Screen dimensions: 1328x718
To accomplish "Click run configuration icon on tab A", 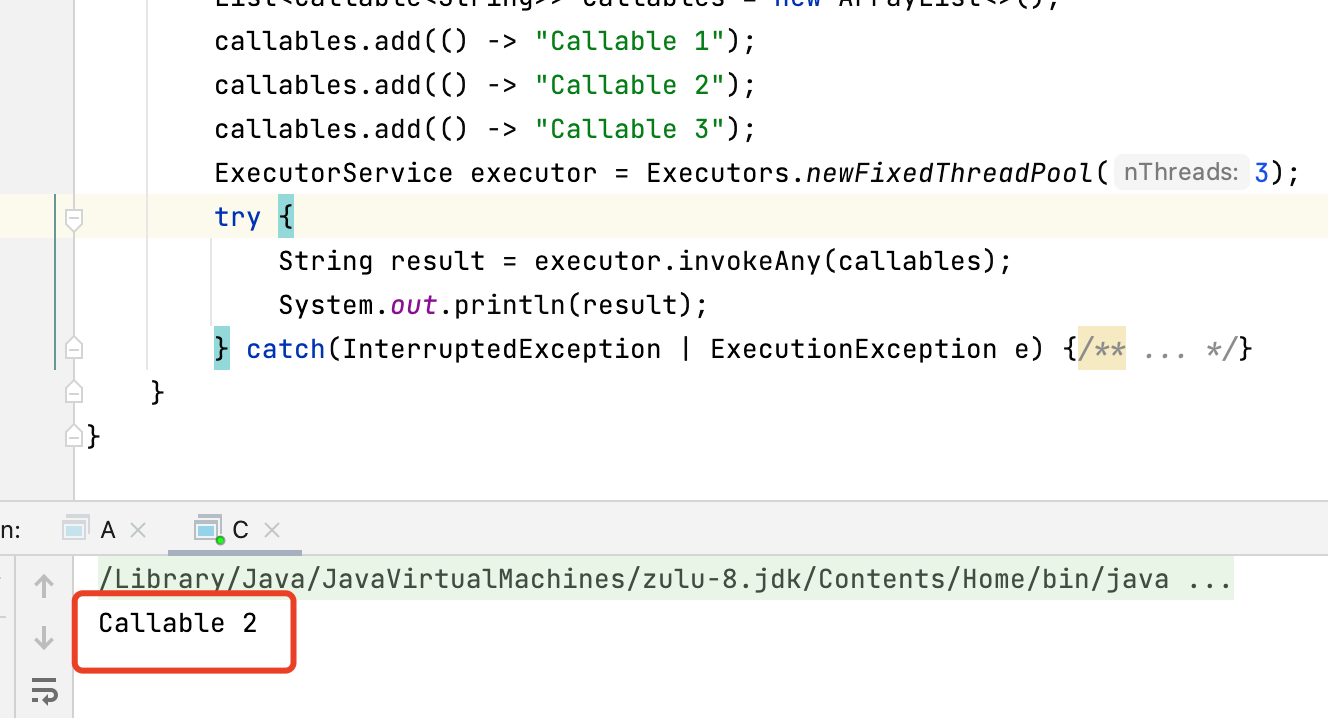I will pos(76,529).
